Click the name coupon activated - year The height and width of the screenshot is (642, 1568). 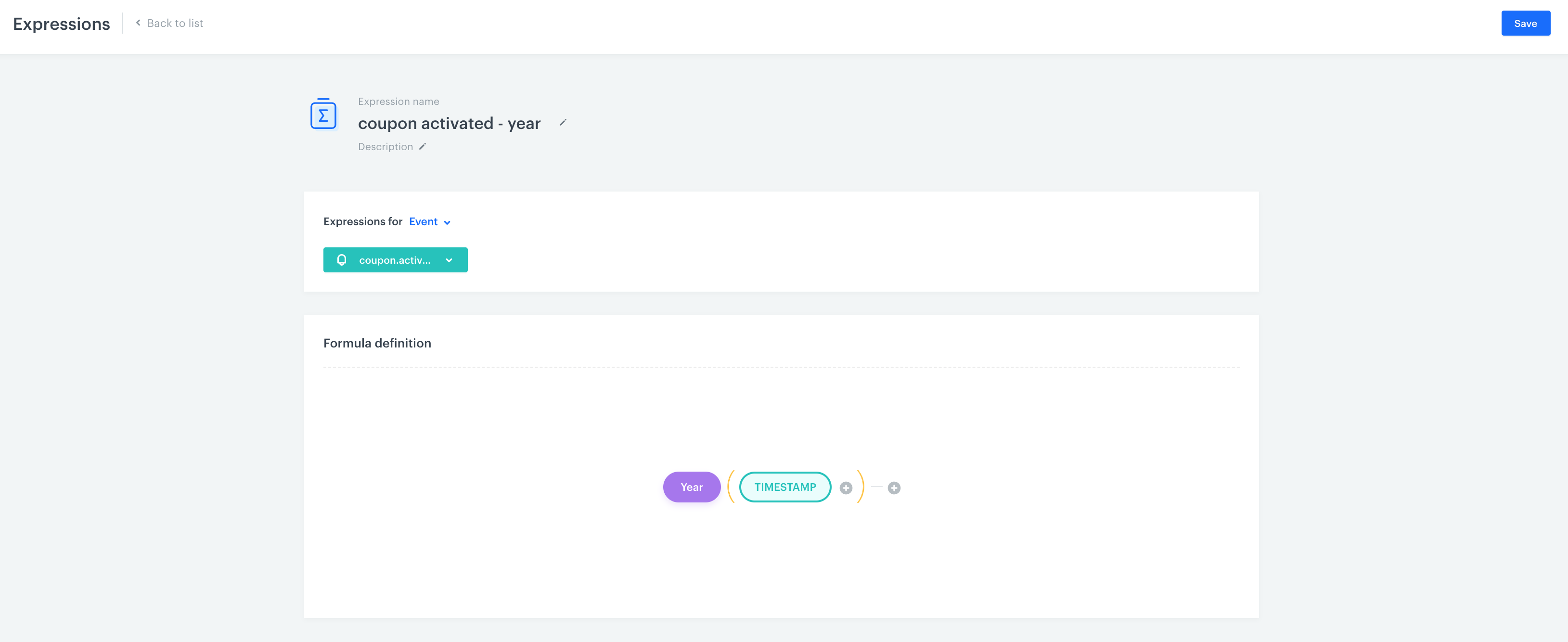449,123
